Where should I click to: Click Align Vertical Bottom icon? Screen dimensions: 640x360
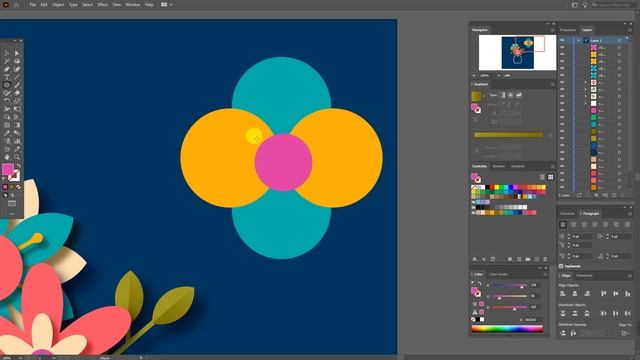(628, 294)
